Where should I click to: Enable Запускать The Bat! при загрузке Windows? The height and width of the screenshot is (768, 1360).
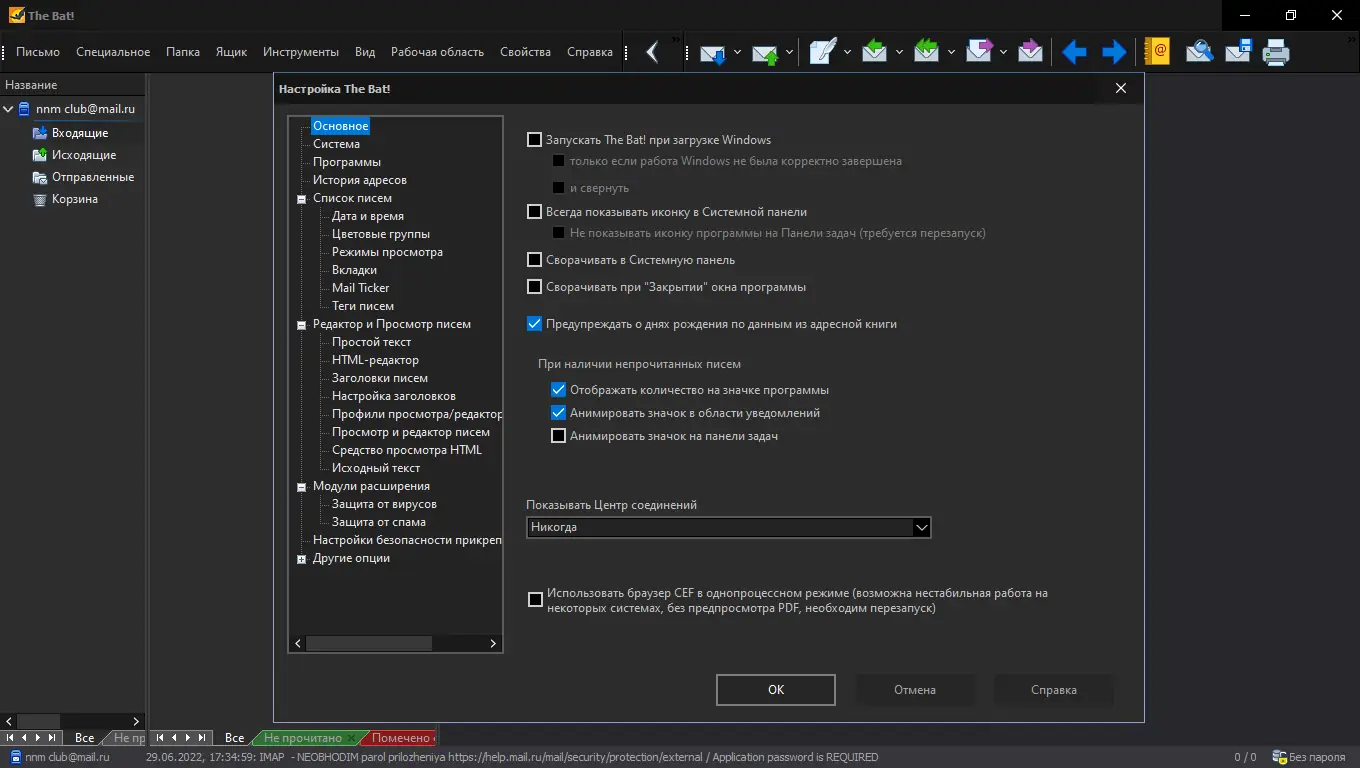(x=535, y=140)
